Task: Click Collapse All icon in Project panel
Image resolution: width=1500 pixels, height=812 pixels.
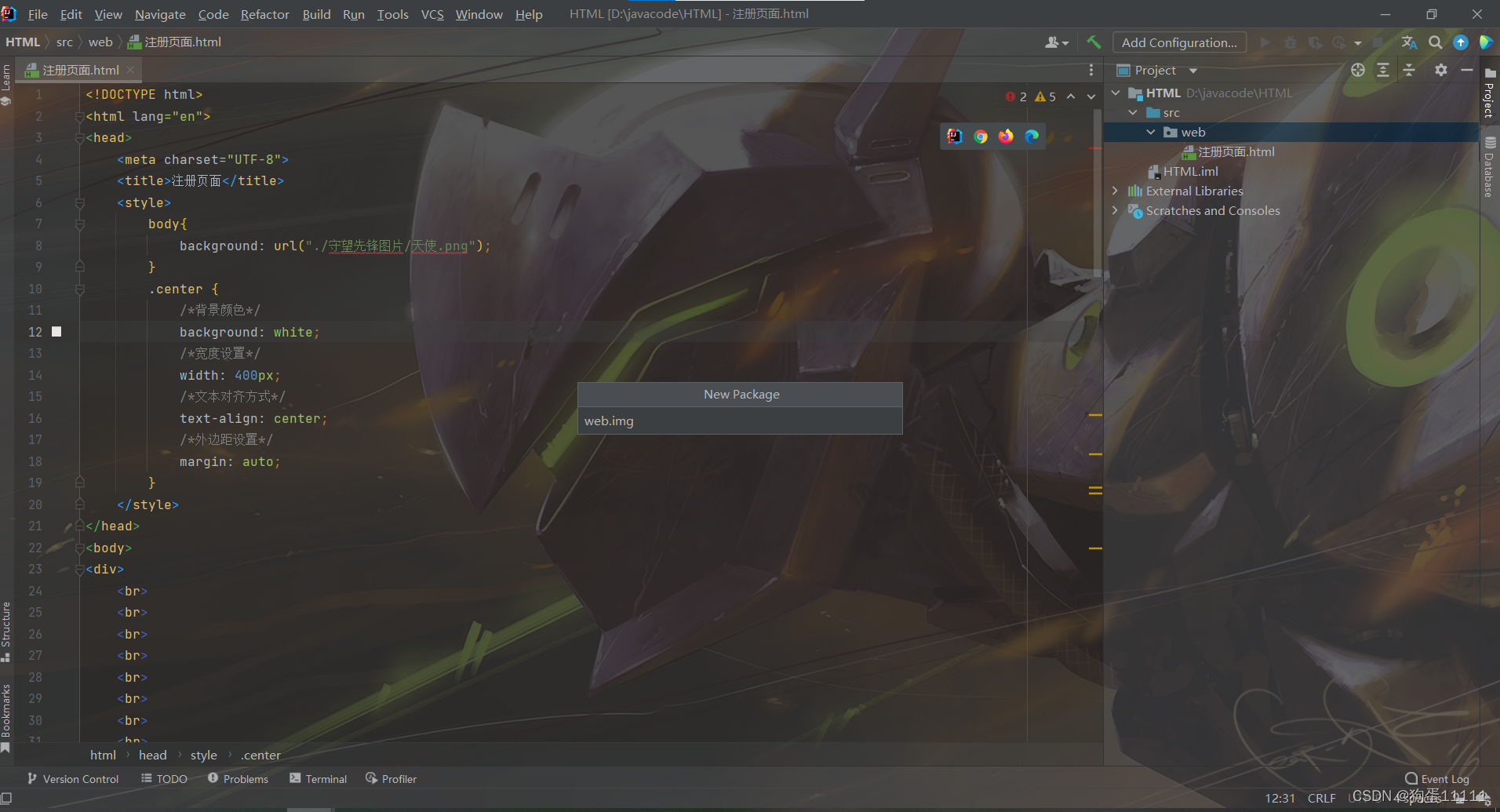Action: 1409,70
